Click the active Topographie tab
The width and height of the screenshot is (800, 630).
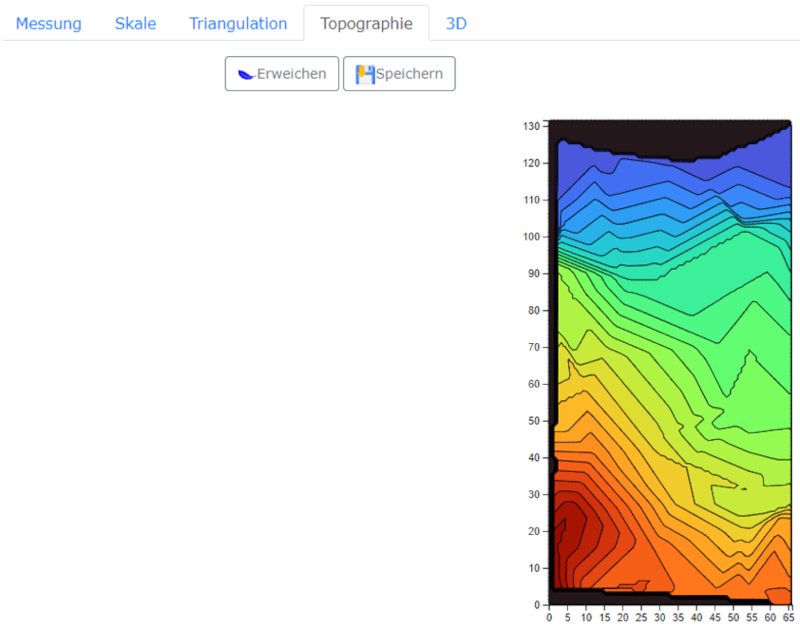click(x=366, y=23)
